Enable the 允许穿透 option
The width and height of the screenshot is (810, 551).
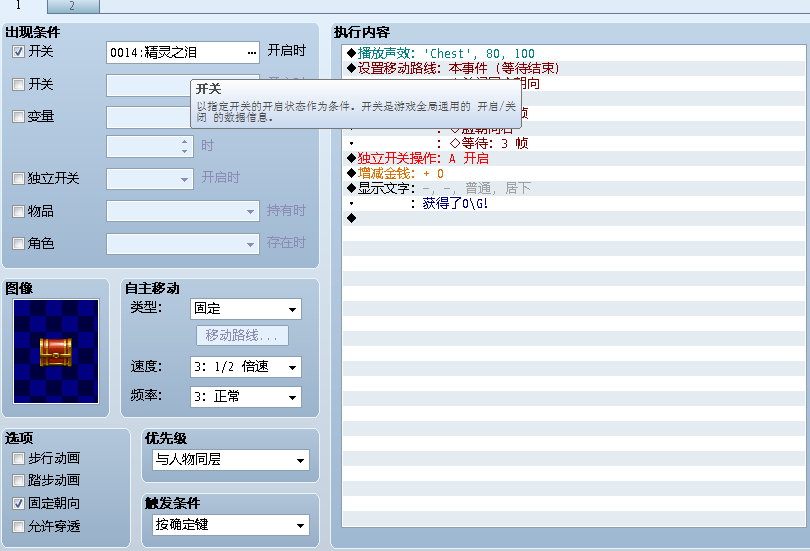pos(19,526)
